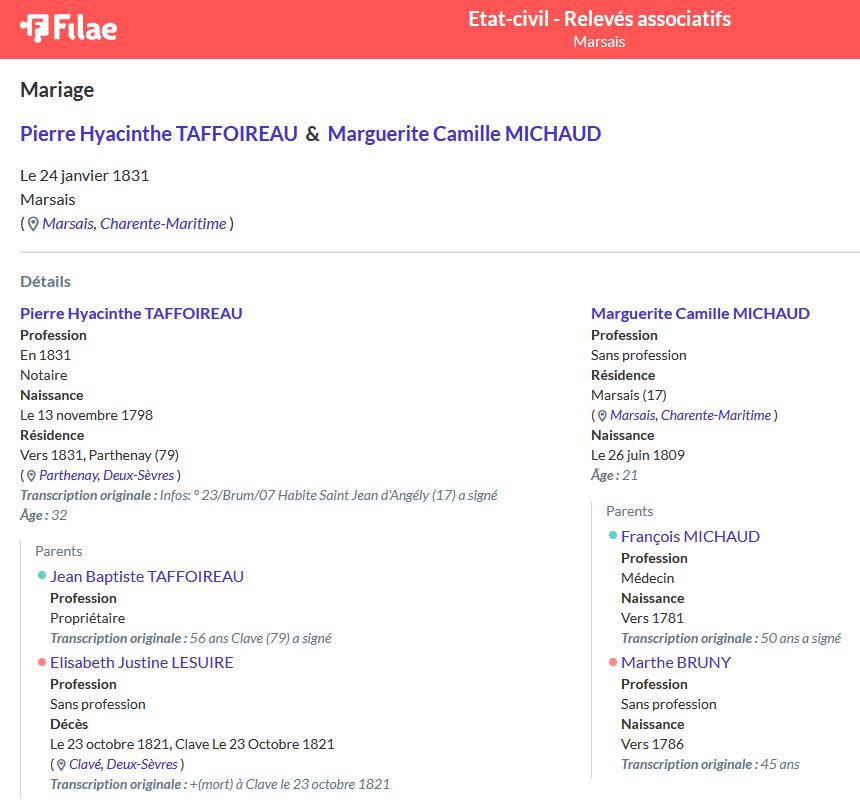Open Marthe BRUNY parent link

[x=676, y=663]
